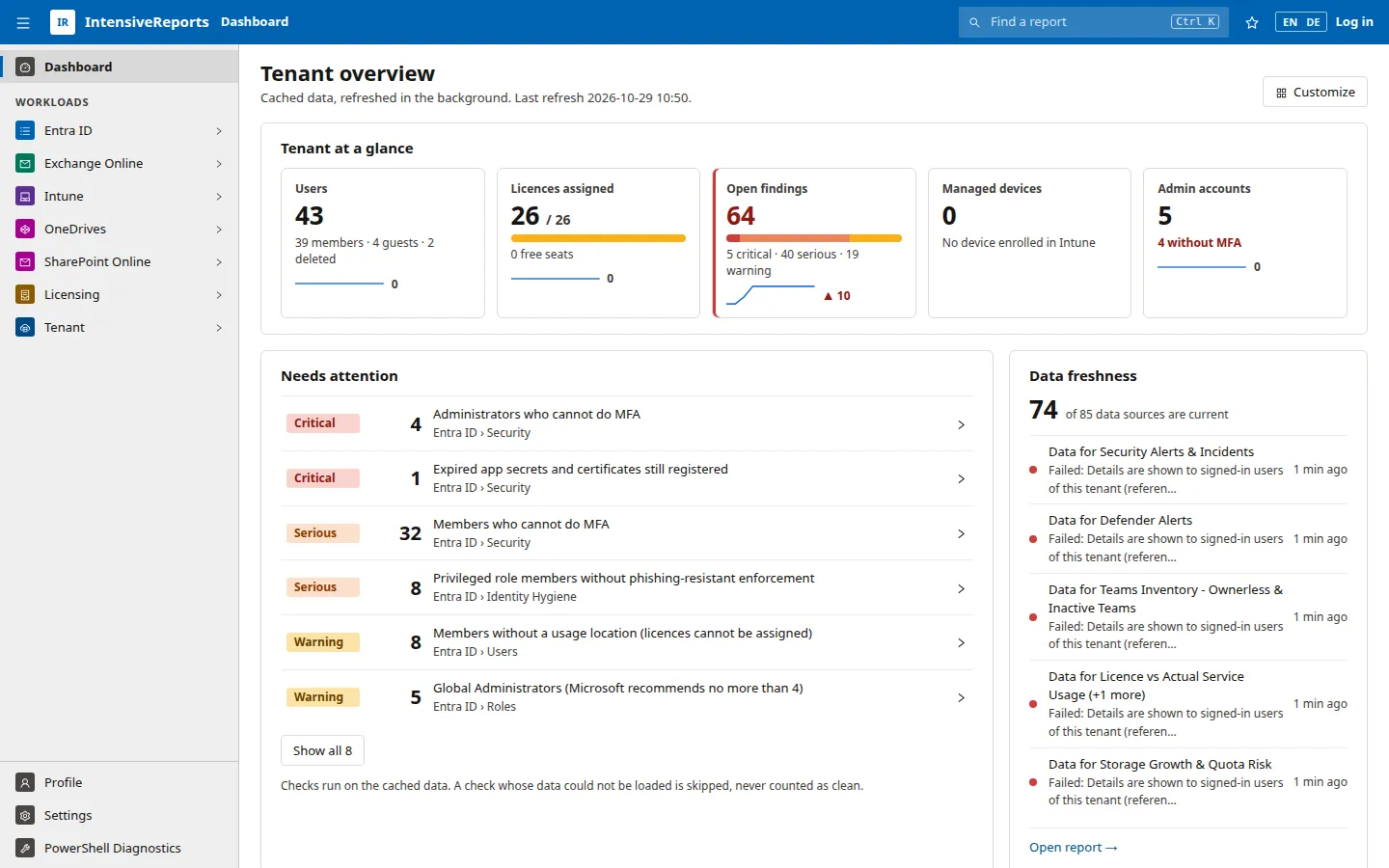Image resolution: width=1389 pixels, height=868 pixels.
Task: Open the Dashboard menu item
Action: 120,68
